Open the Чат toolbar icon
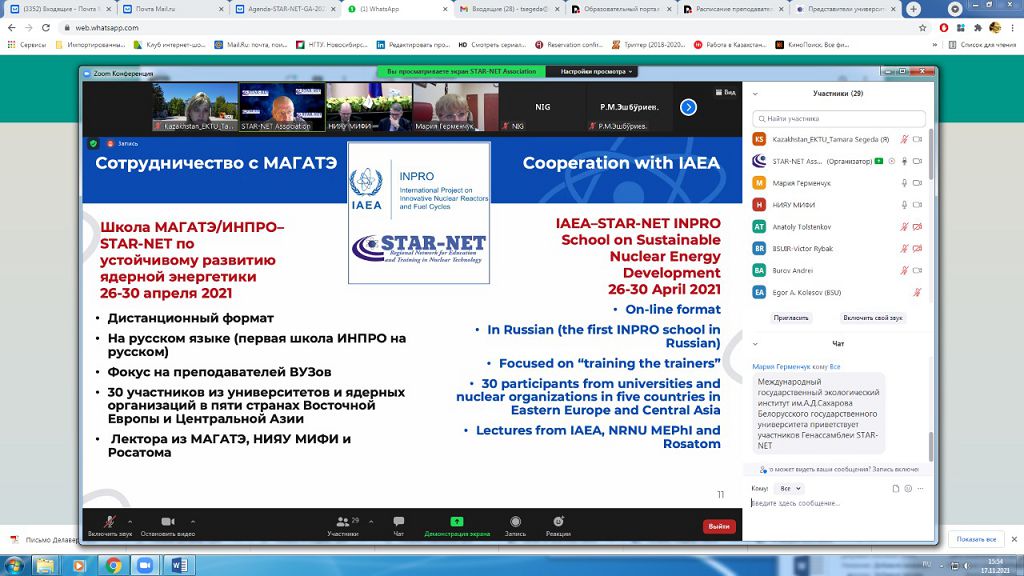The width and height of the screenshot is (1024, 576). coord(398,525)
